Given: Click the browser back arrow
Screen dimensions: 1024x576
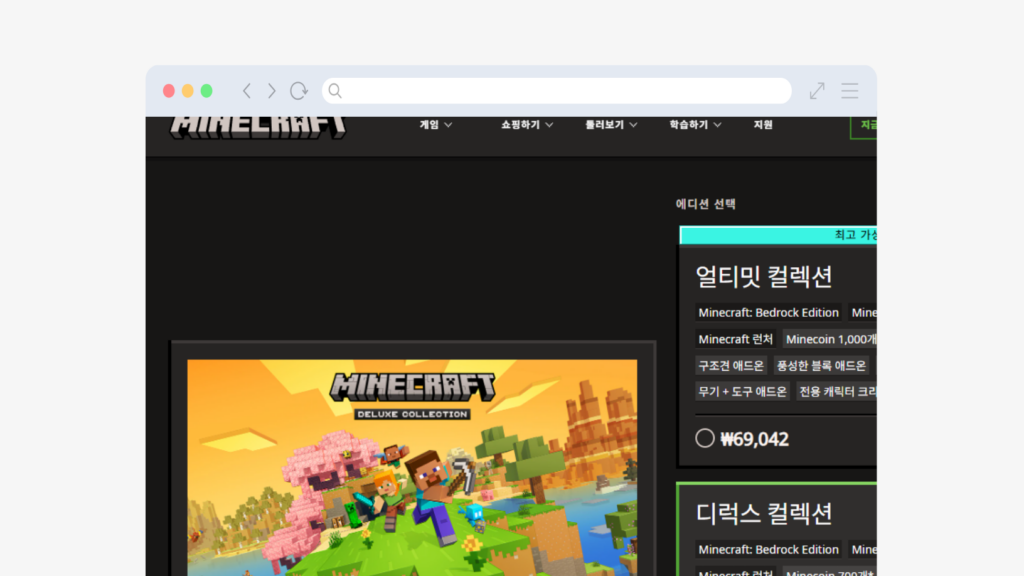Looking at the screenshot, I should point(247,91).
